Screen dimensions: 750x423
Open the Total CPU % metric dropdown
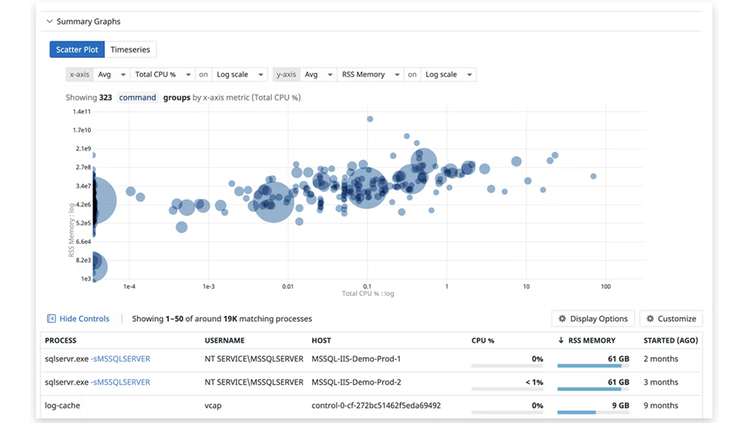[163, 75]
